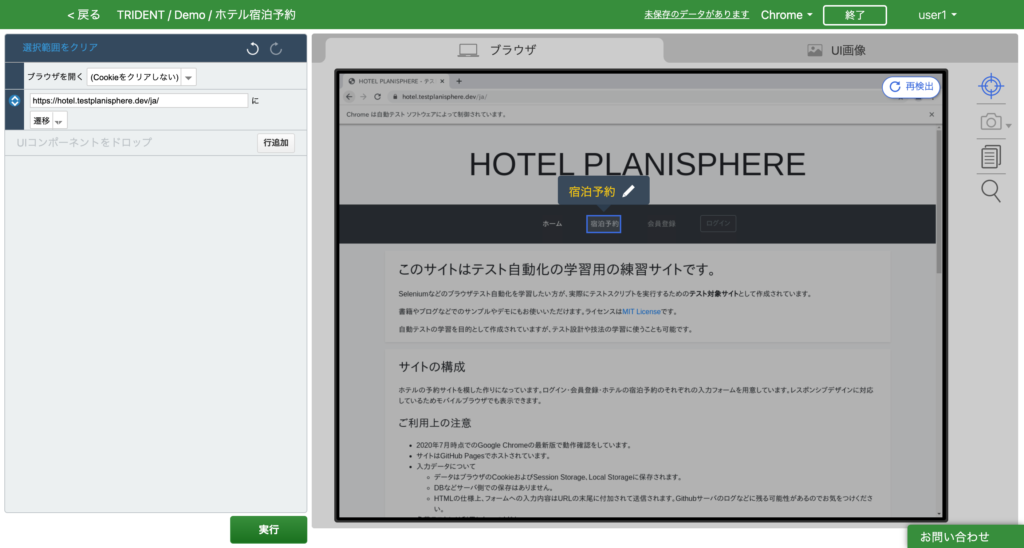Open the user1 account menu
Screen dimensions: 1024x548
click(x=937, y=15)
